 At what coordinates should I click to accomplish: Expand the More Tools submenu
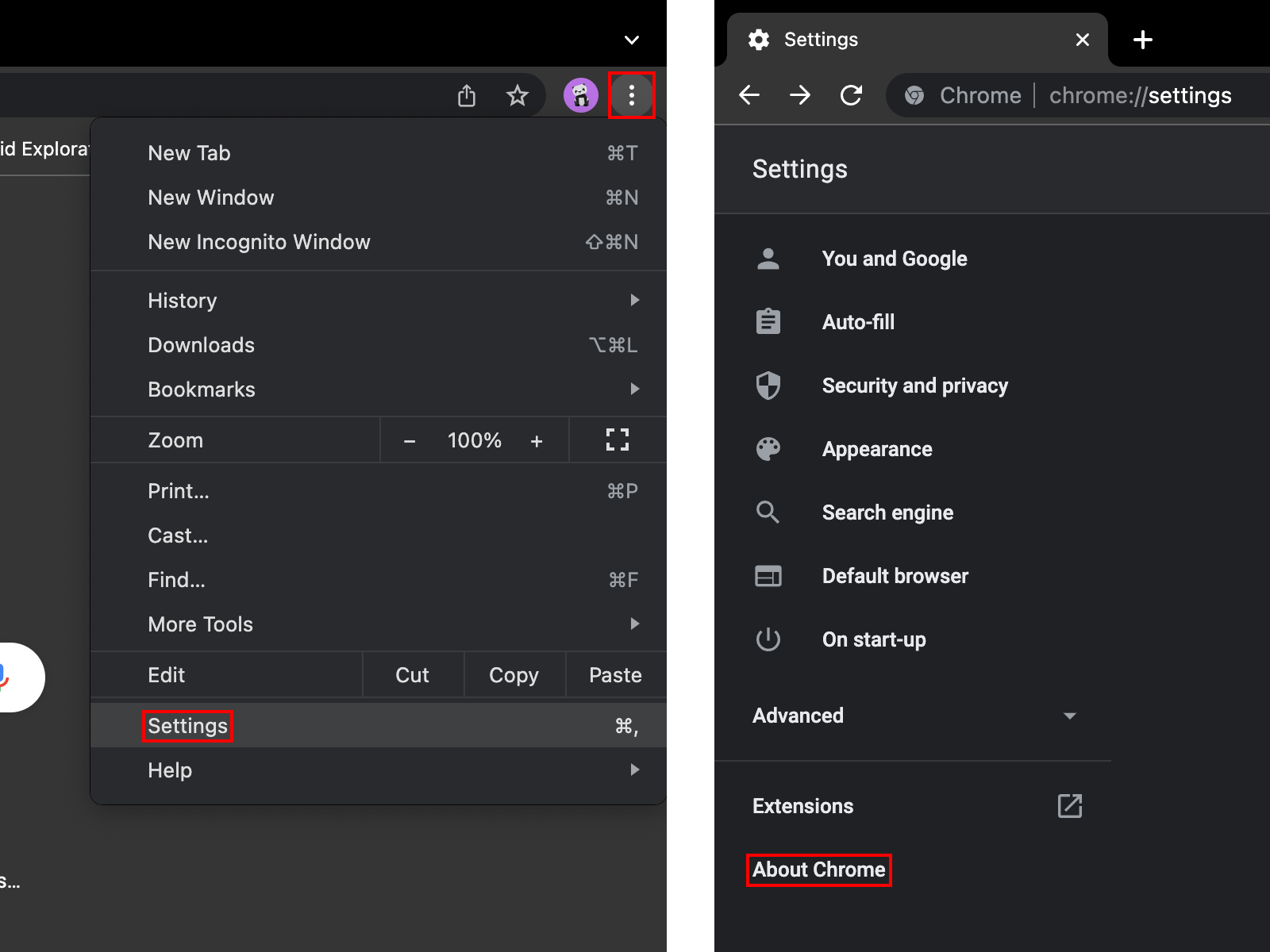coord(379,624)
